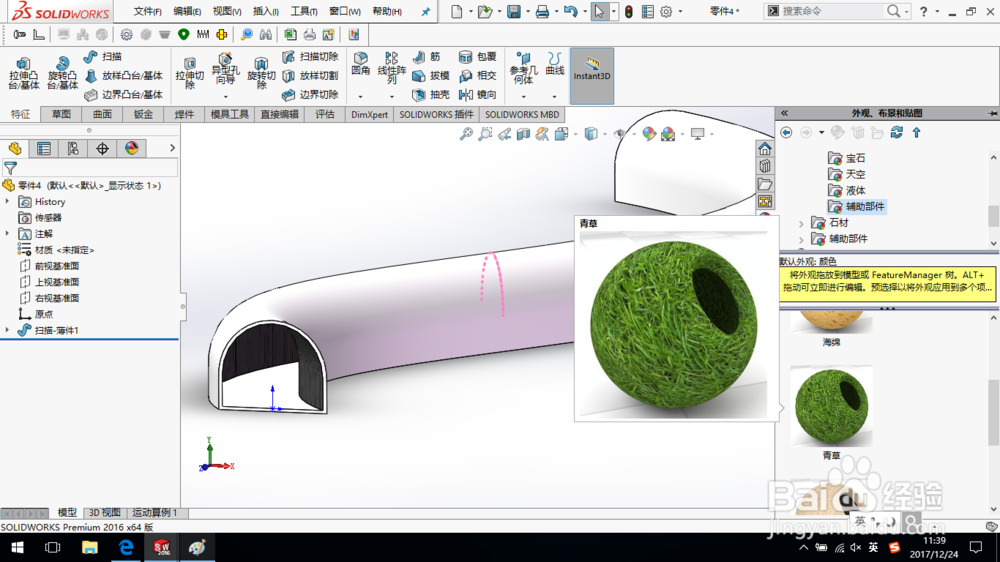Select the Extruded Cut 拉伸切除 tool
This screenshot has height=562, width=1000.
[189, 73]
